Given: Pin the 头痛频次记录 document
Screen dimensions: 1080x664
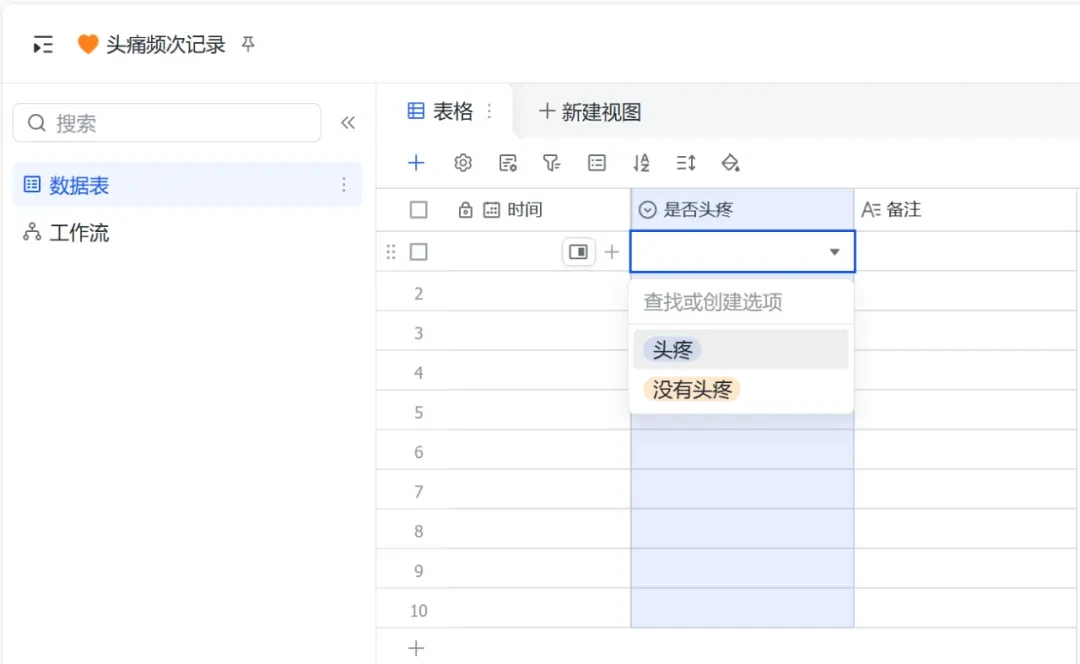Looking at the screenshot, I should (x=248, y=44).
